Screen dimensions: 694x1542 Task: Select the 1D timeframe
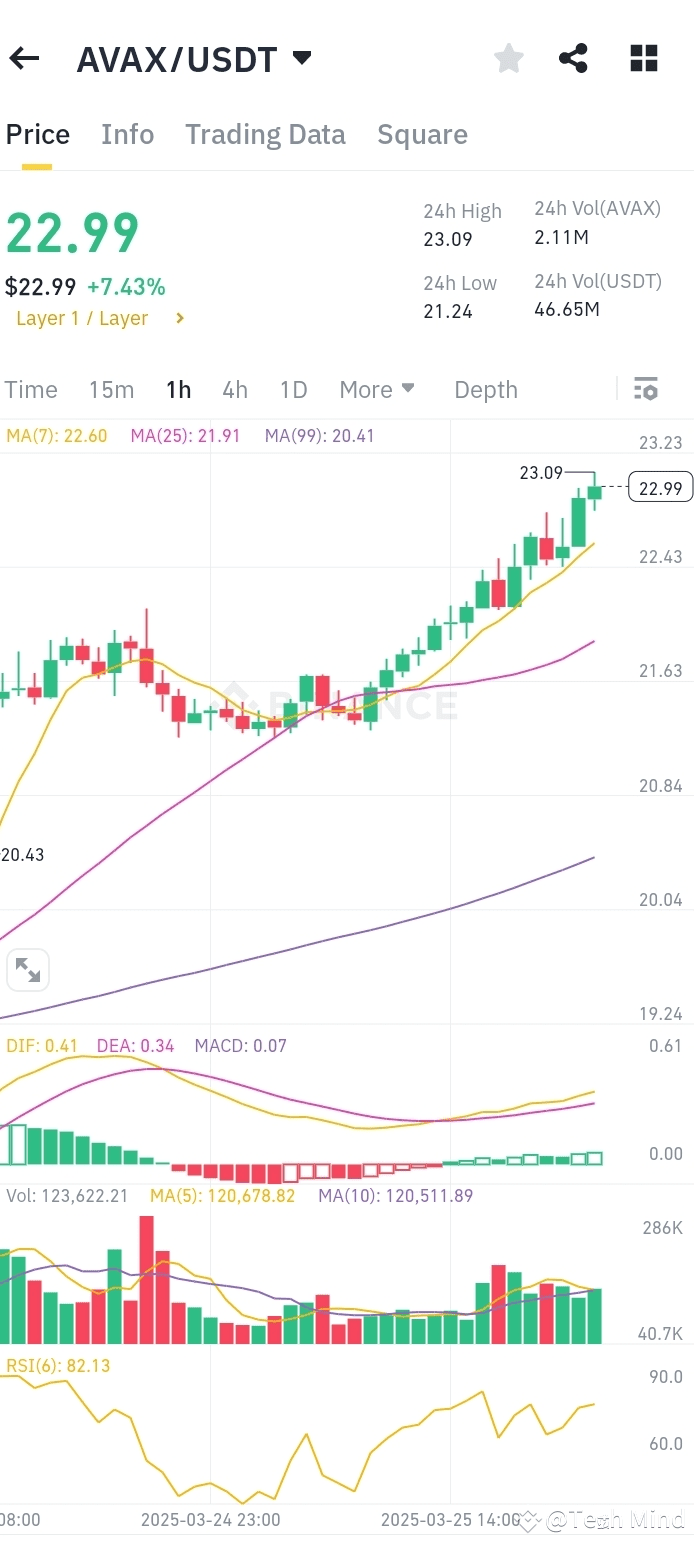(293, 389)
